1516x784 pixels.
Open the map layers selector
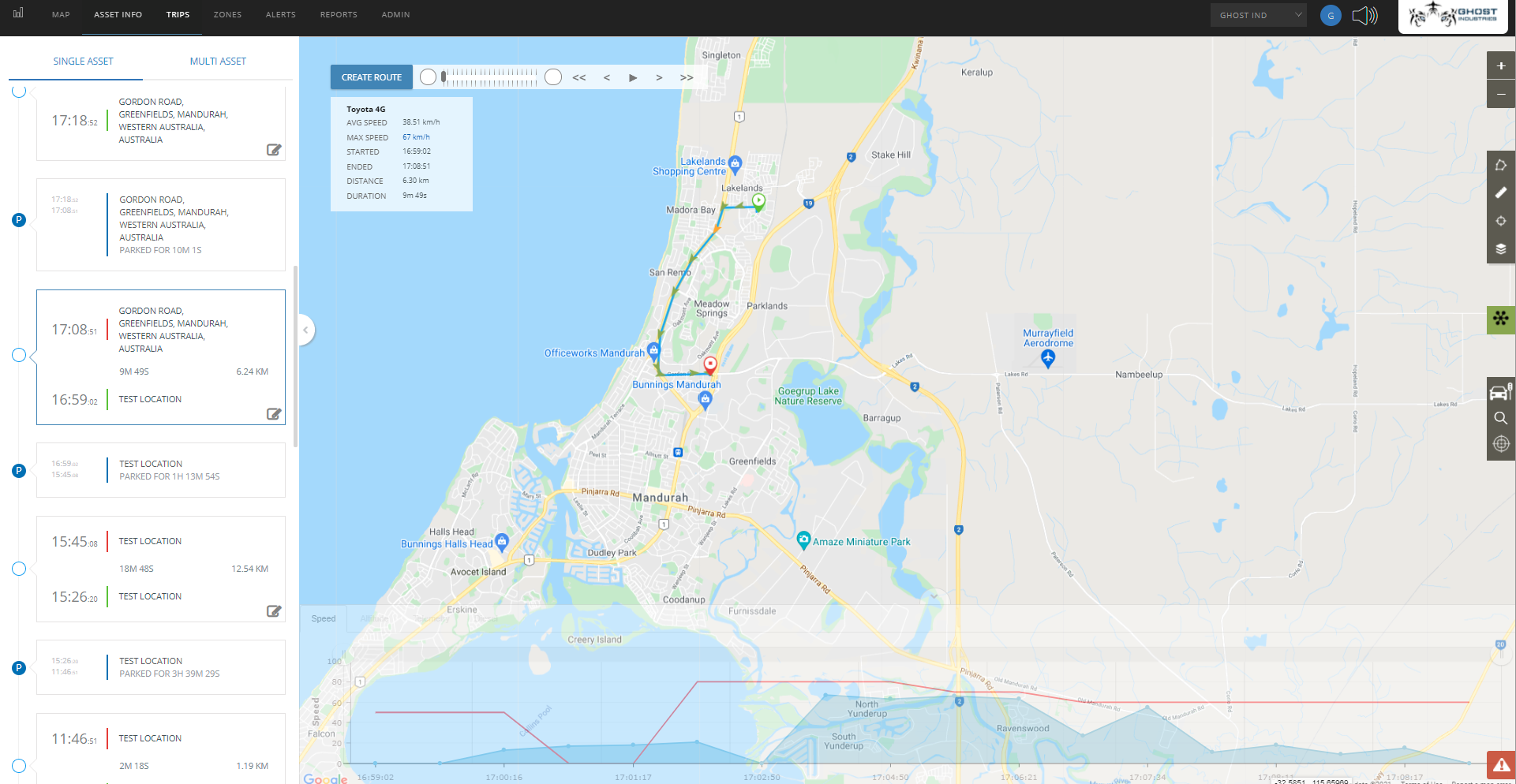(1501, 249)
